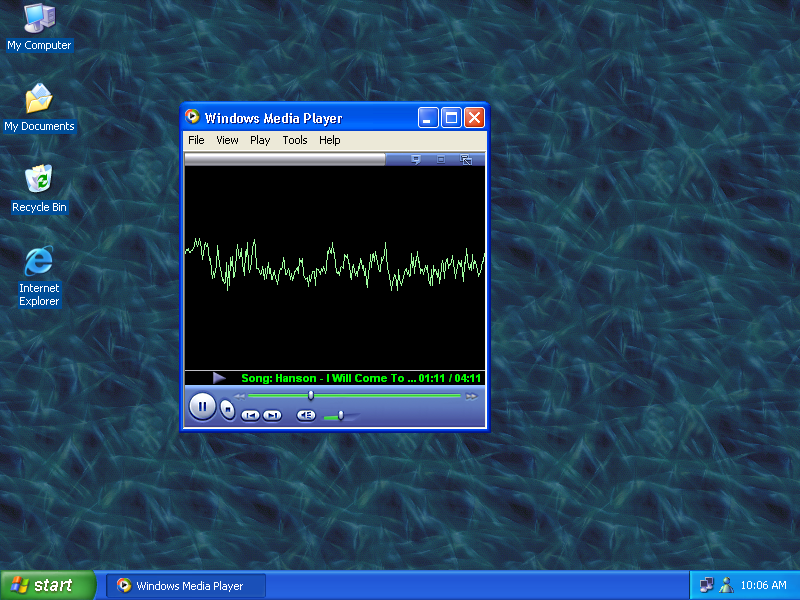The width and height of the screenshot is (800, 600).
Task: Click the rewind double-arrow icon
Action: point(239,396)
